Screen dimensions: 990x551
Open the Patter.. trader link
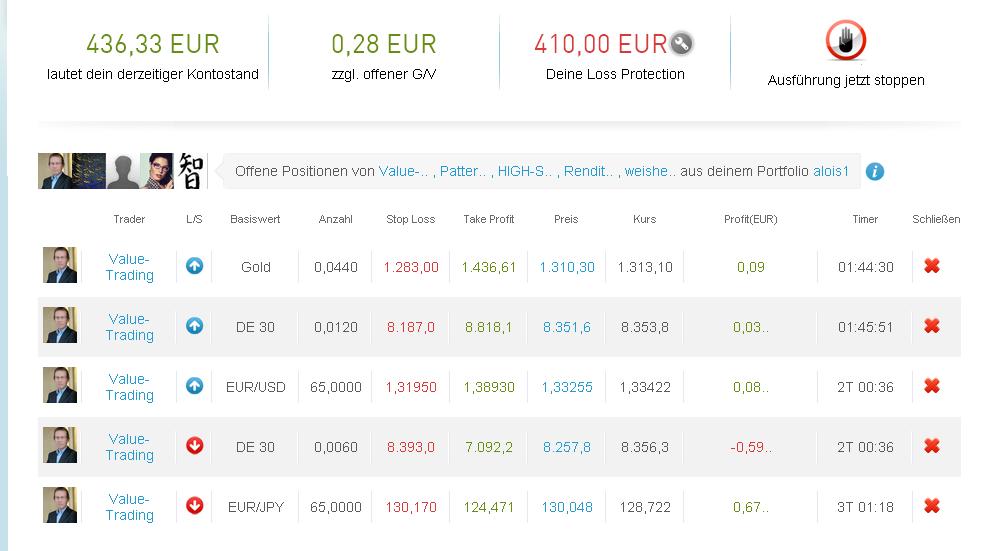pyautogui.click(x=463, y=171)
